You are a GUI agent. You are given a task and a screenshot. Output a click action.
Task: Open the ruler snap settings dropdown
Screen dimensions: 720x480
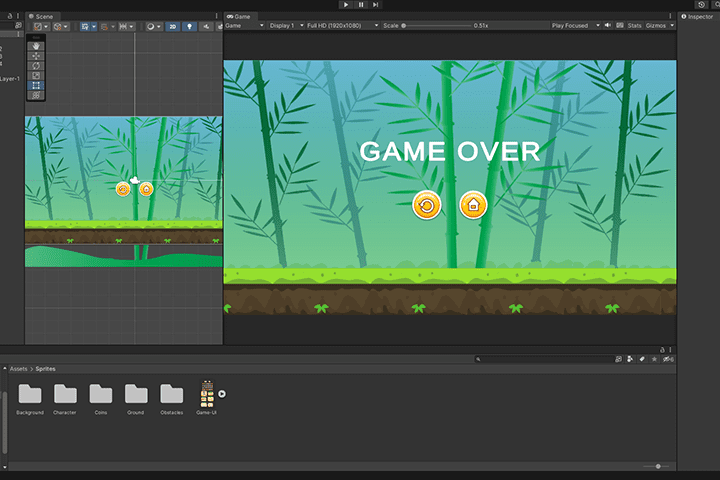tap(126, 27)
